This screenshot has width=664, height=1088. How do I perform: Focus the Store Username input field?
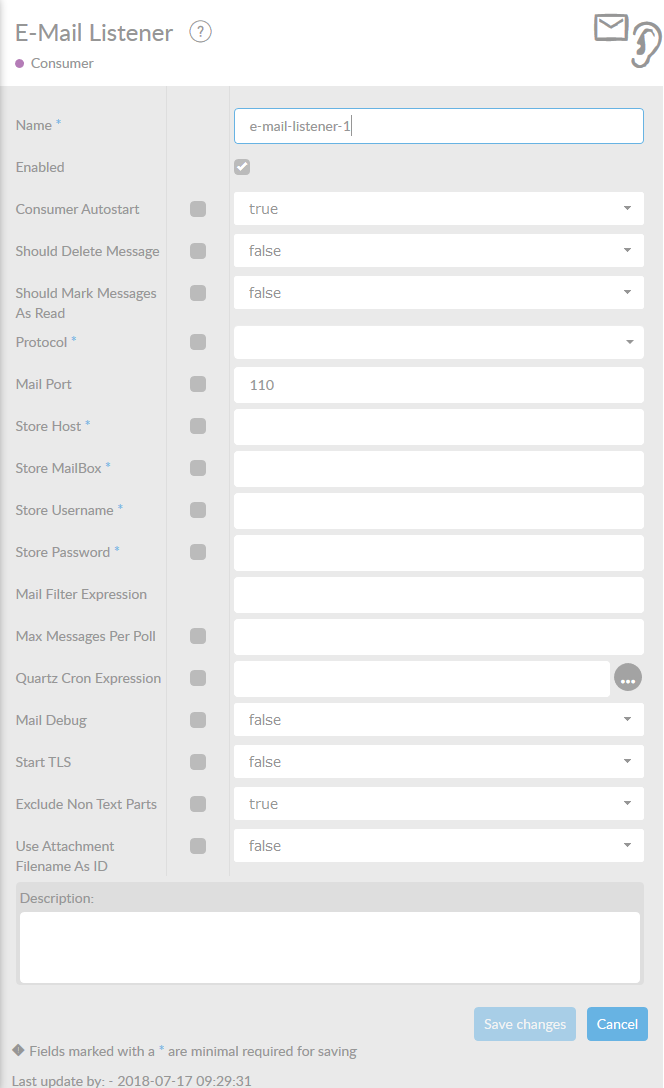click(438, 510)
